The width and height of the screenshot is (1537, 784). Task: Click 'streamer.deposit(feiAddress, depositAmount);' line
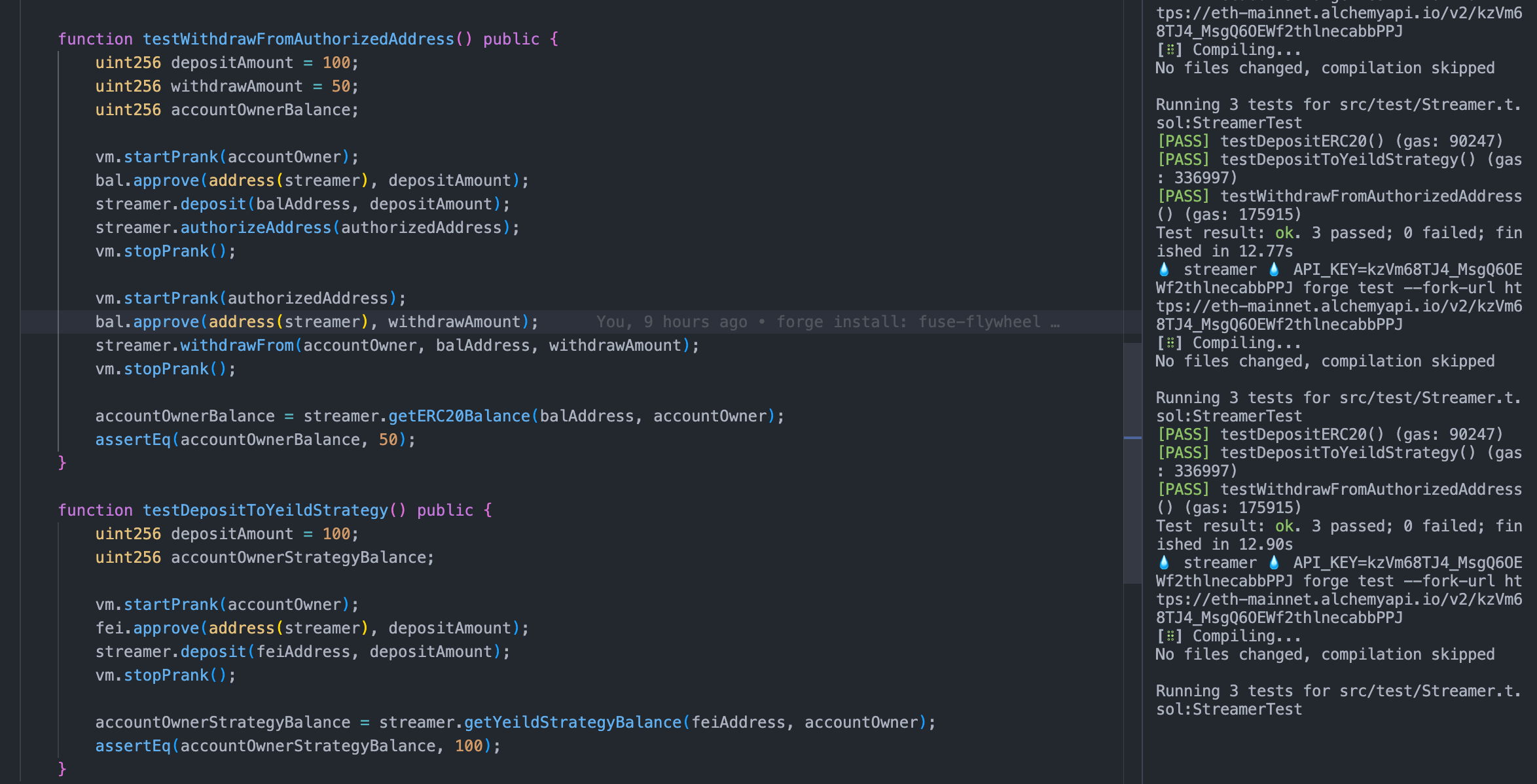tap(302, 652)
